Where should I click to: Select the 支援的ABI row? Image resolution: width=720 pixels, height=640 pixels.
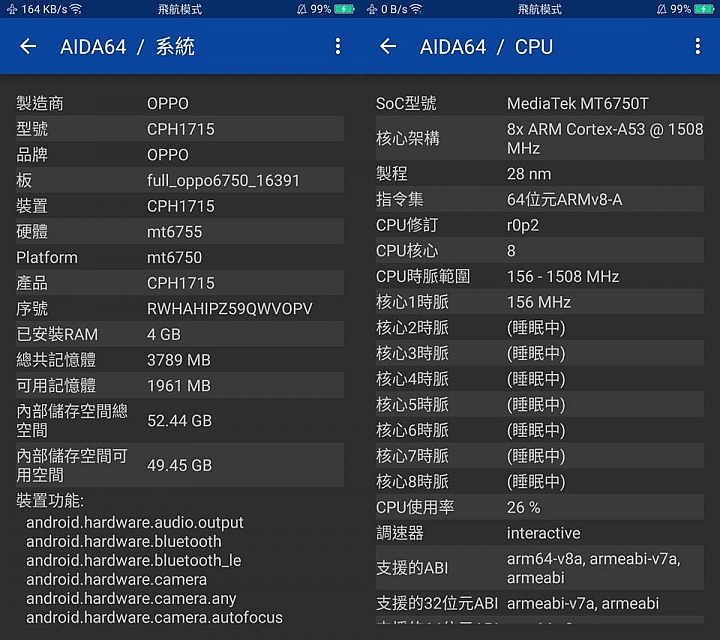coord(540,568)
